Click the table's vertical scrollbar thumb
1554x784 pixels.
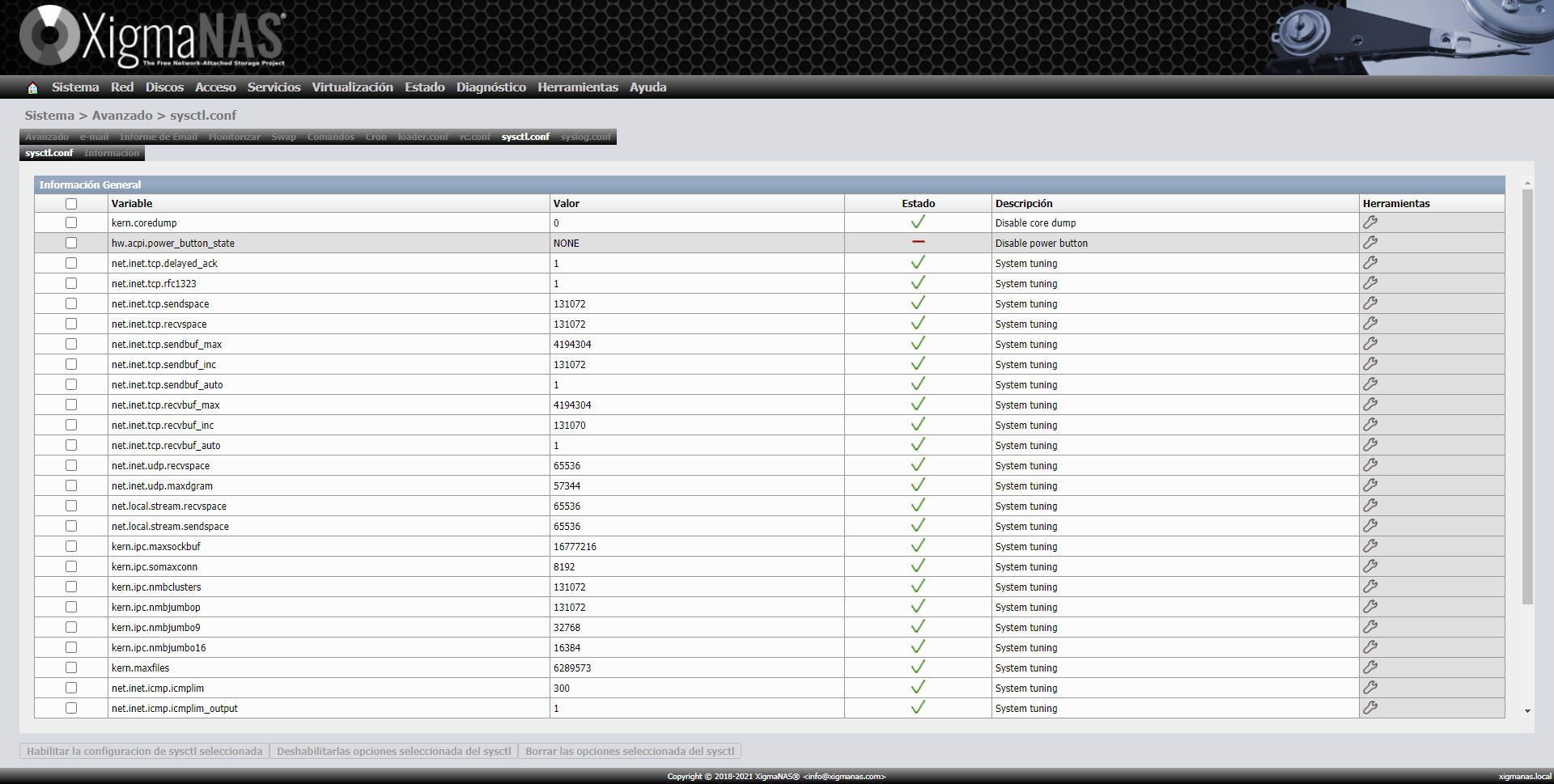pos(1527,396)
